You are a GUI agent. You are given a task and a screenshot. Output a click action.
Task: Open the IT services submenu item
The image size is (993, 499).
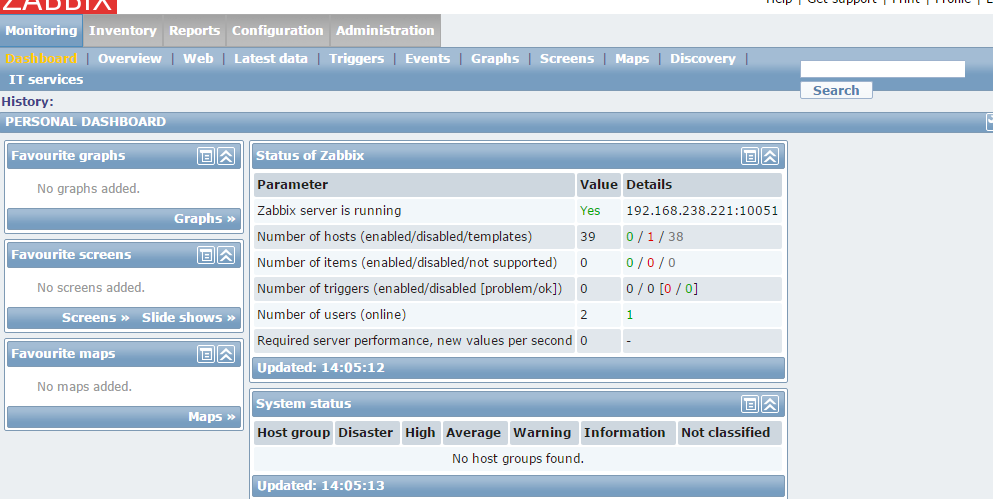pos(46,79)
